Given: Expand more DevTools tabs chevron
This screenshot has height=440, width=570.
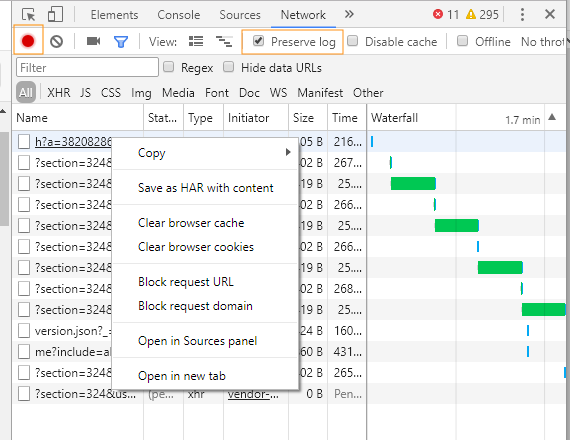Looking at the screenshot, I should 349,14.
